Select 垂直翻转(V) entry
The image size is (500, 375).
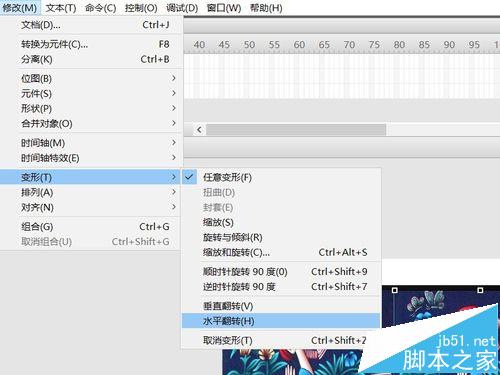[x=281, y=306]
